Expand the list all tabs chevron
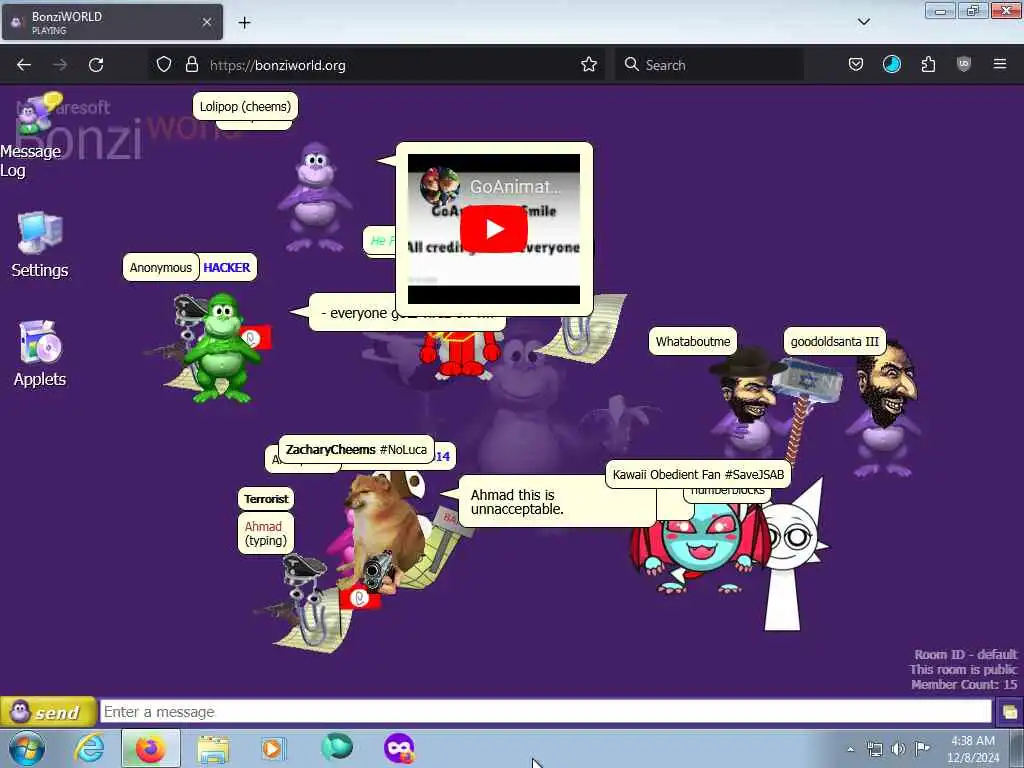Viewport: 1024px width, 768px height. [864, 22]
